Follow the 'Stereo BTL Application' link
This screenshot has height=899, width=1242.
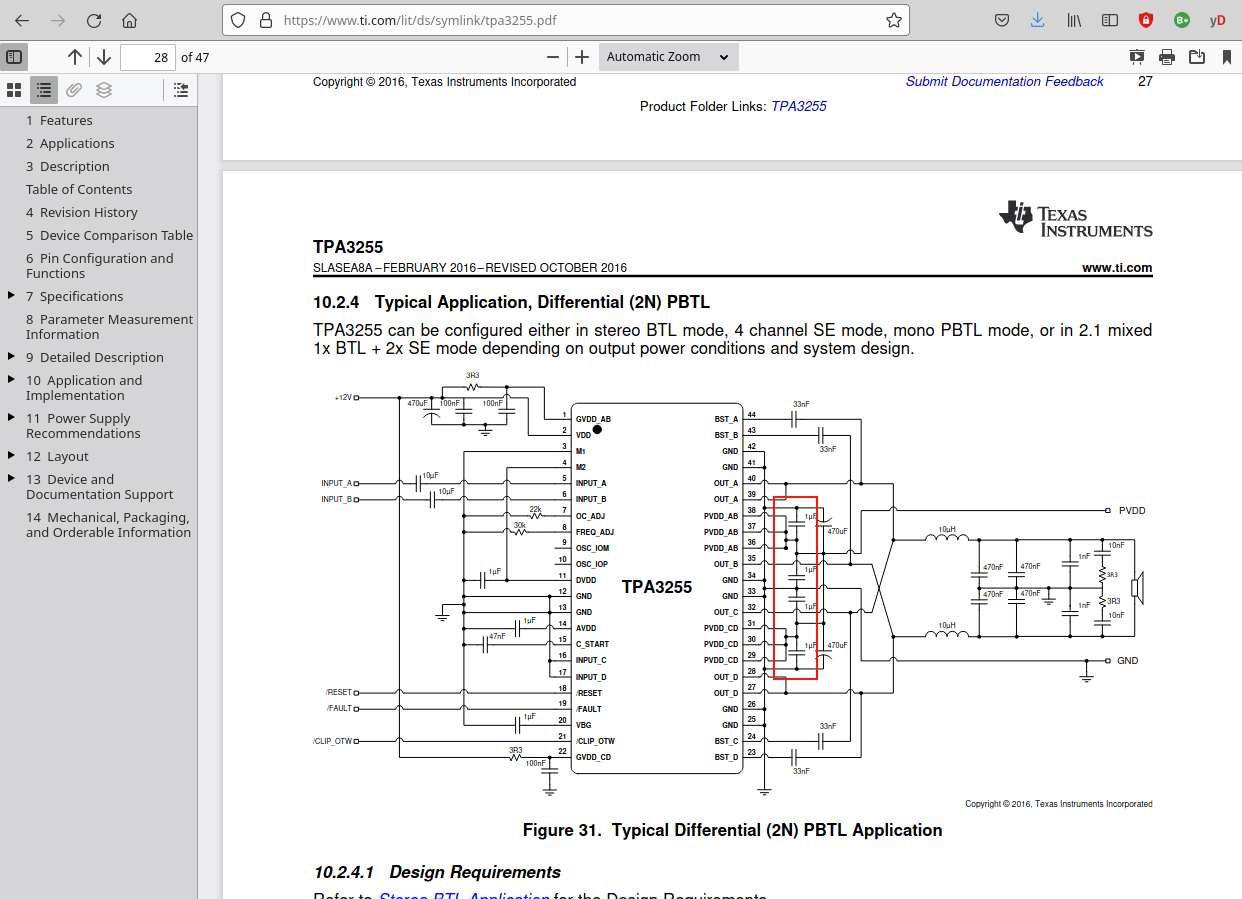click(x=464, y=896)
